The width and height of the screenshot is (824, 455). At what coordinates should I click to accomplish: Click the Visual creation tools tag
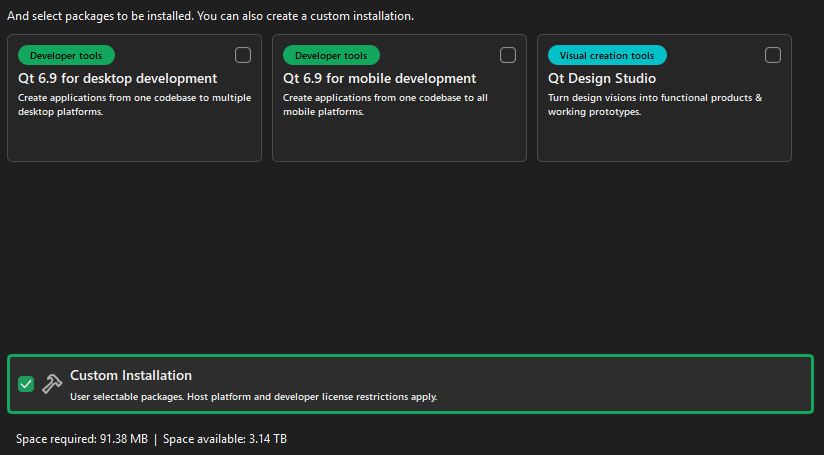607,55
